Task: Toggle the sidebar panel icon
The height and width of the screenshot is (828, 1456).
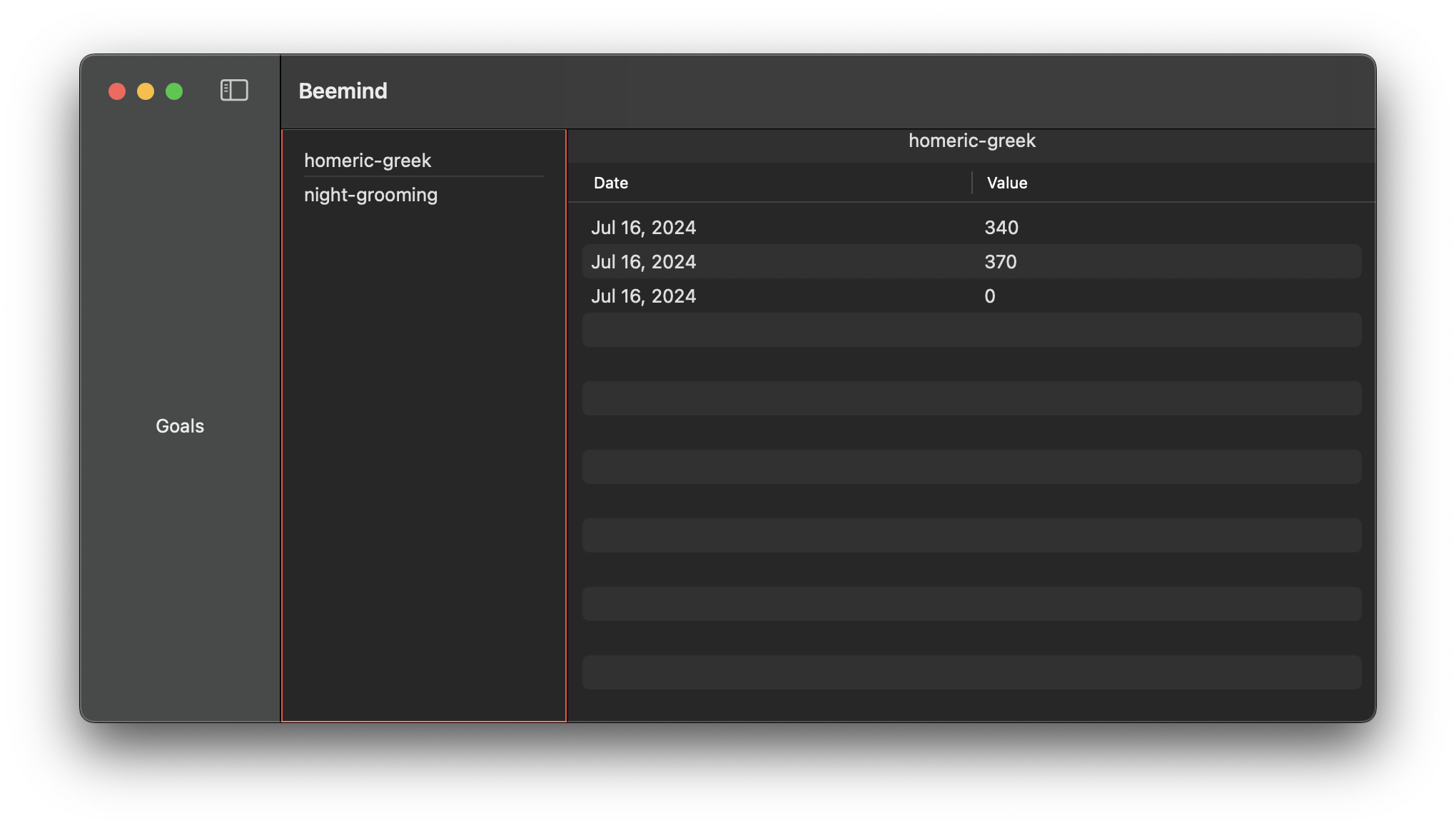Action: coord(234,91)
